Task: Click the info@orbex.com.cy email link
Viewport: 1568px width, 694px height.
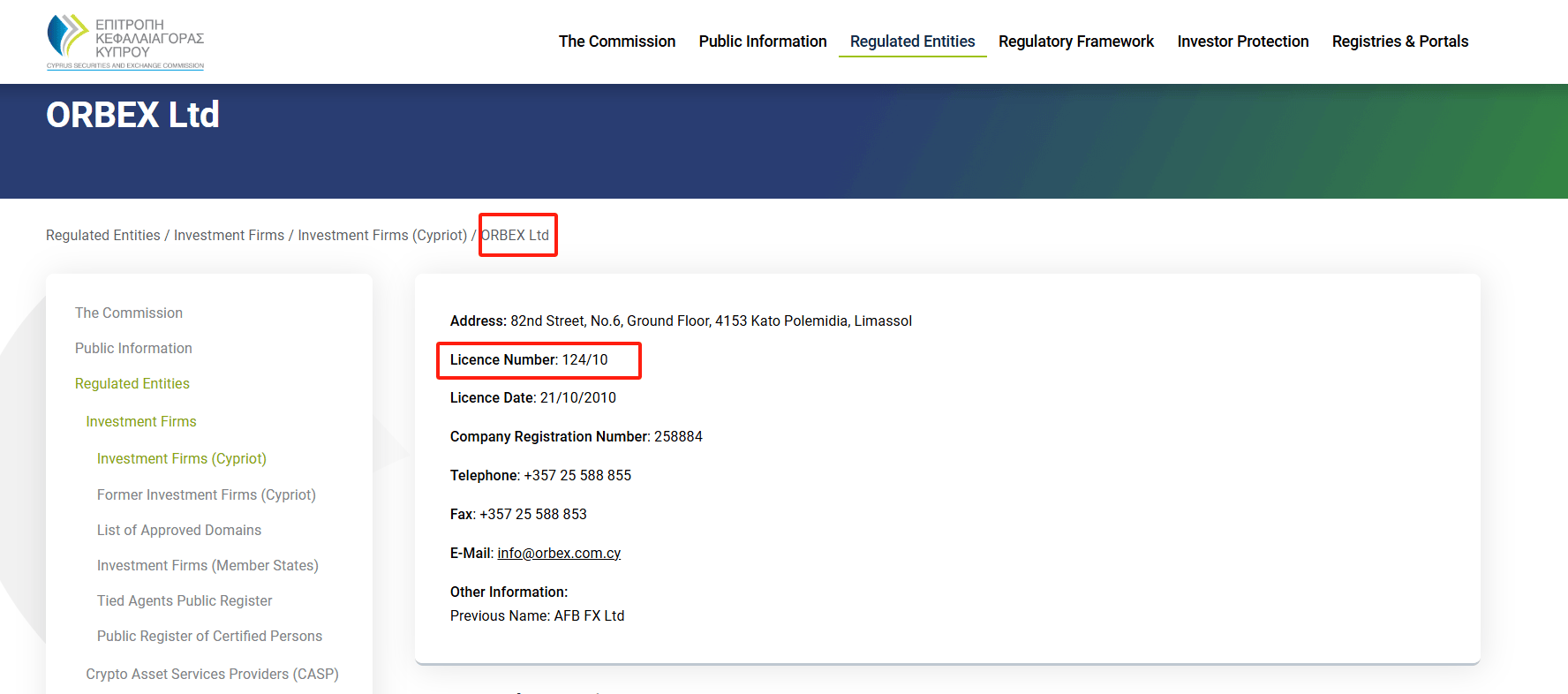Action: click(559, 553)
